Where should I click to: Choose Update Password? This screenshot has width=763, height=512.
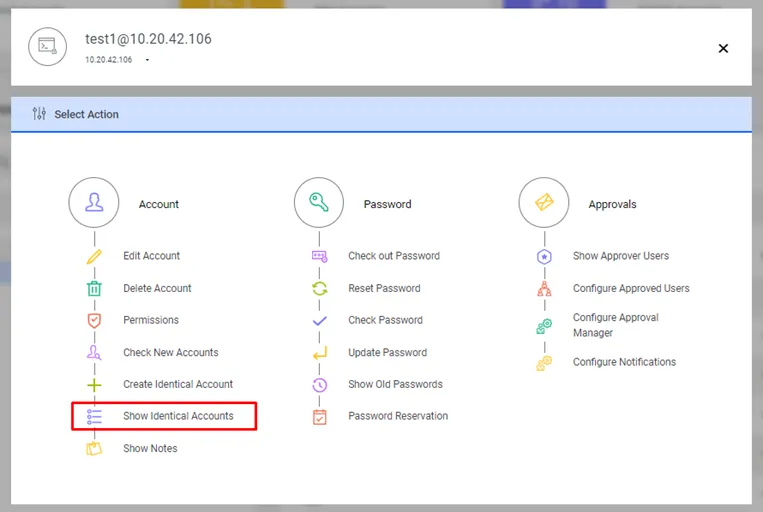388,352
